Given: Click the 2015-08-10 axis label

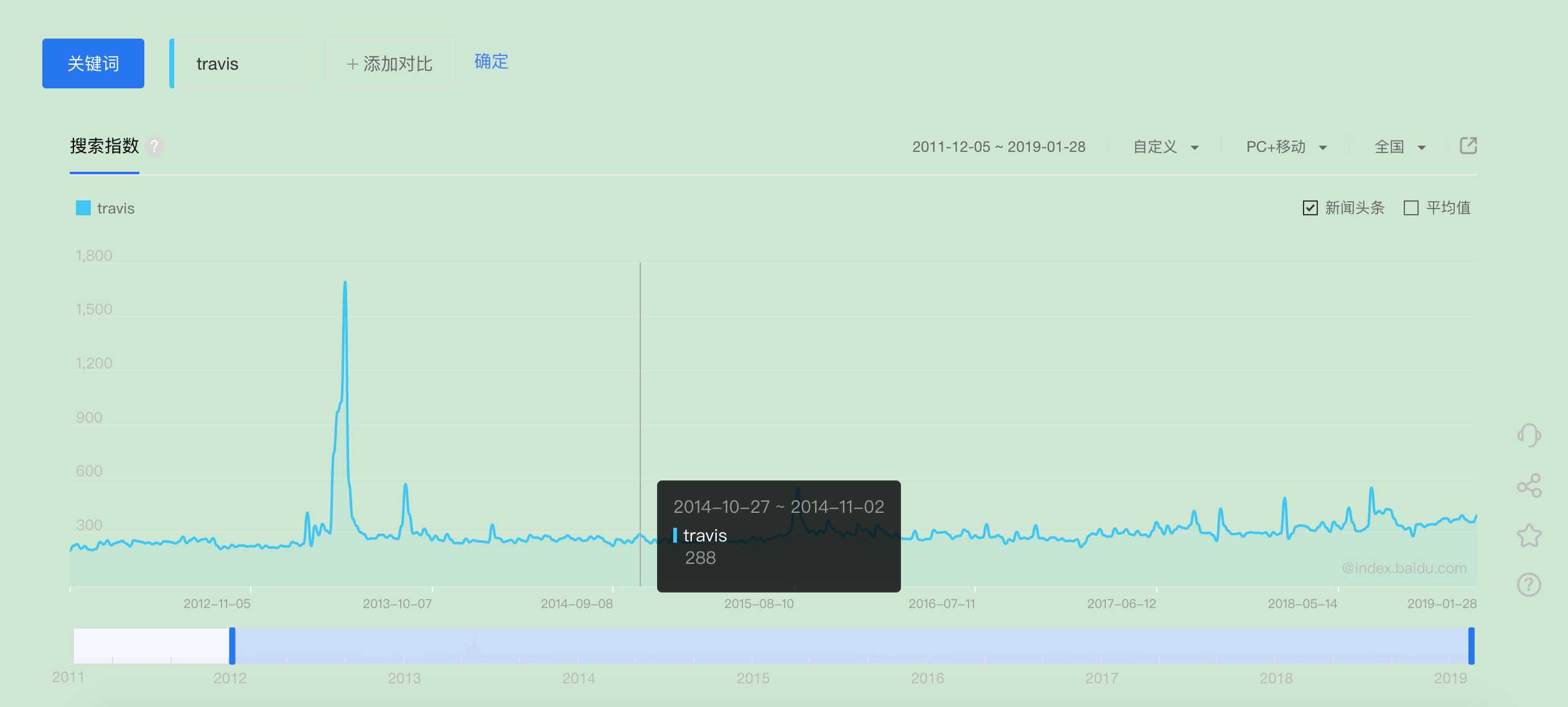Looking at the screenshot, I should [759, 604].
